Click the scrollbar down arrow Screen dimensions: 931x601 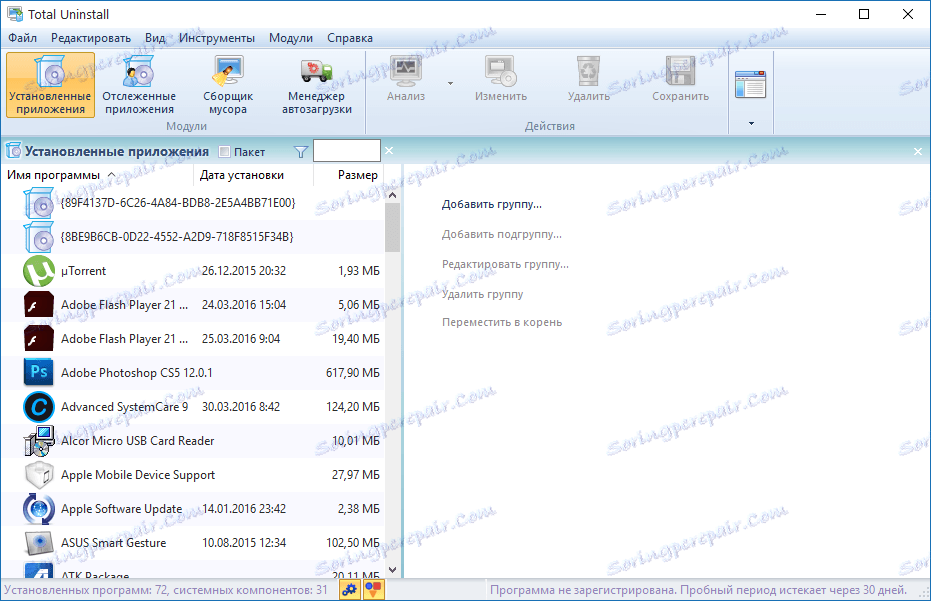[392, 570]
